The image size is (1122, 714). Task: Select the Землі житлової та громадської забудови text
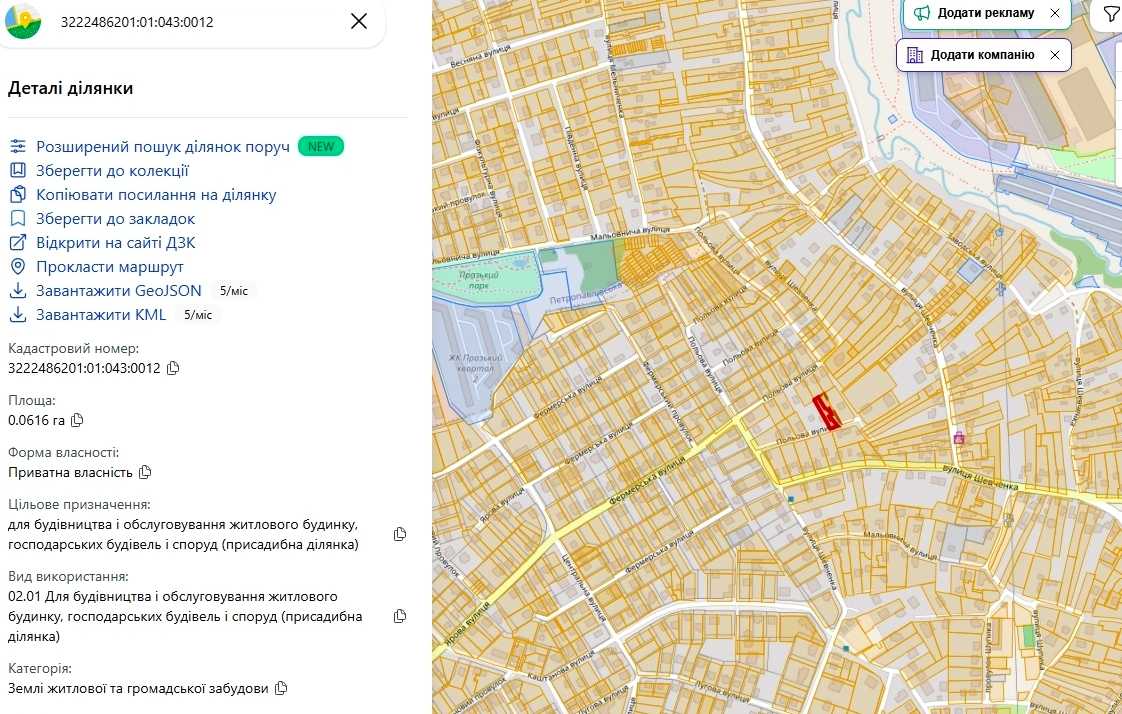click(x=138, y=688)
